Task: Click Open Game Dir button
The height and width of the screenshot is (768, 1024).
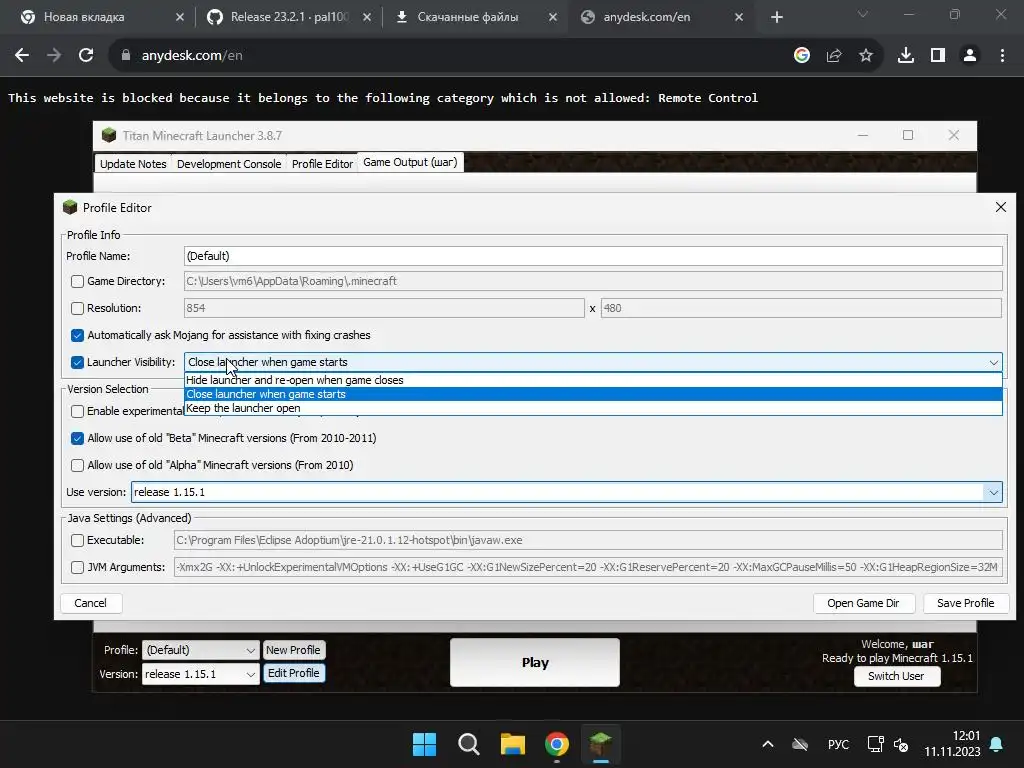Action: 863,603
